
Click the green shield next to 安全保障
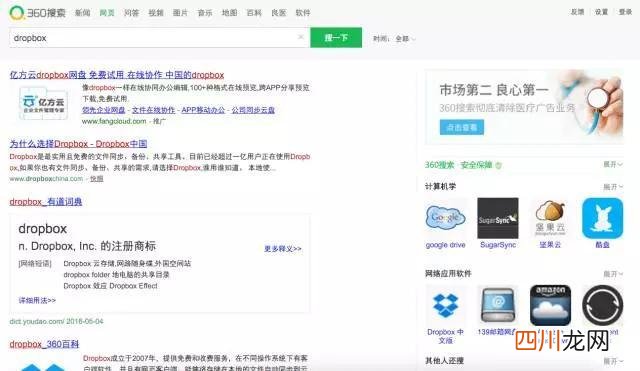point(498,165)
